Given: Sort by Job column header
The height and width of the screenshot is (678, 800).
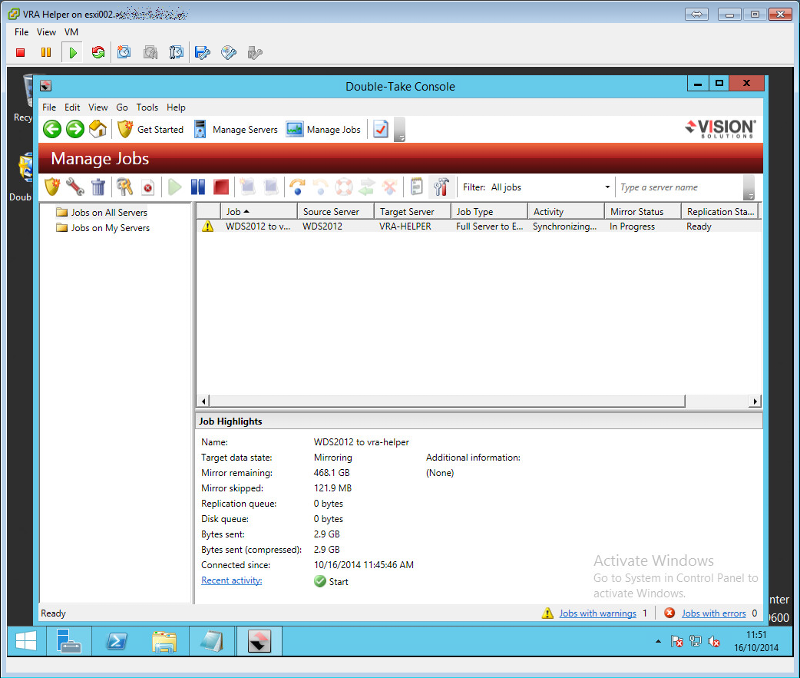Looking at the screenshot, I should tap(259, 211).
